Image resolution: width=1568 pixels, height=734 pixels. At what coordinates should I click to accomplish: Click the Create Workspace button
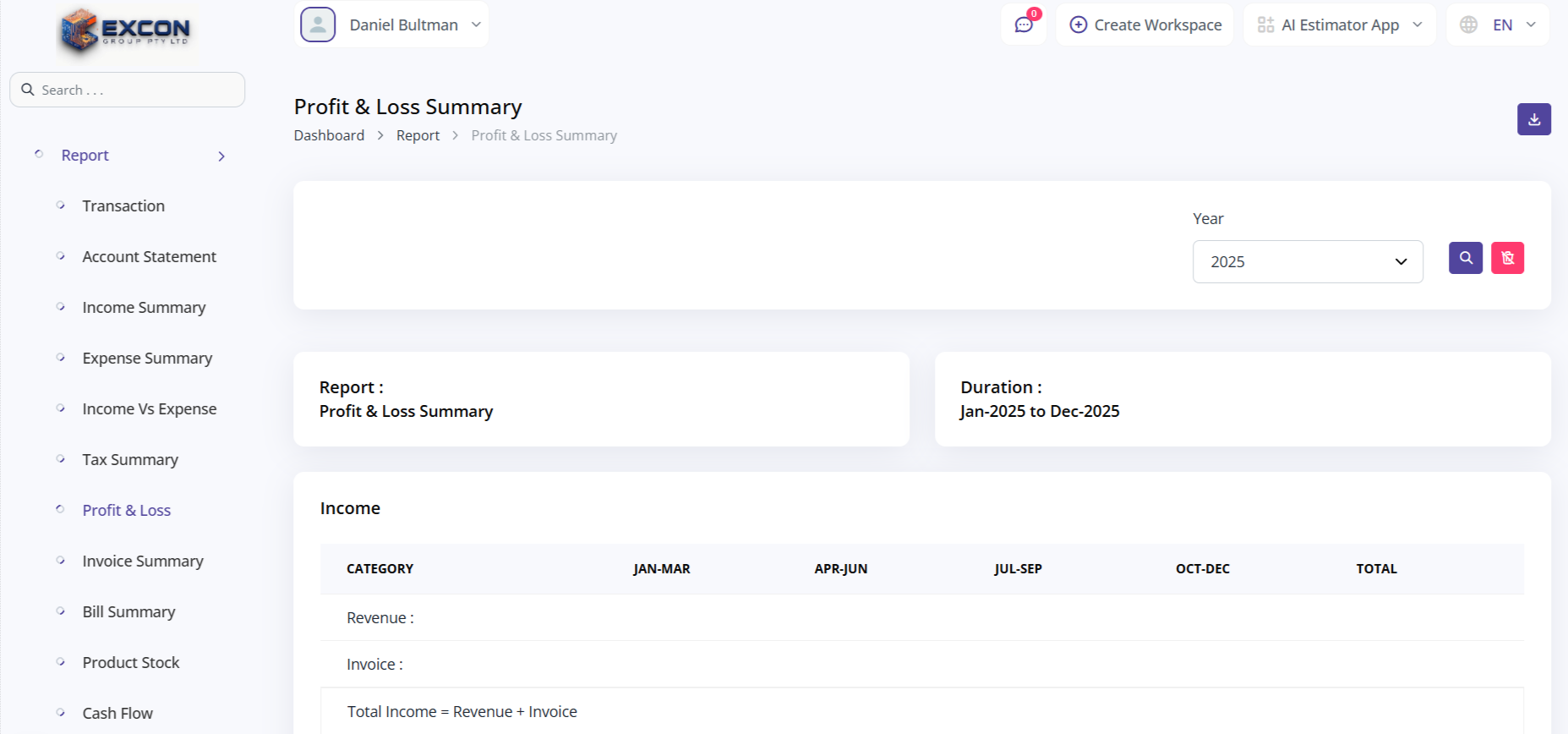pyautogui.click(x=1145, y=25)
